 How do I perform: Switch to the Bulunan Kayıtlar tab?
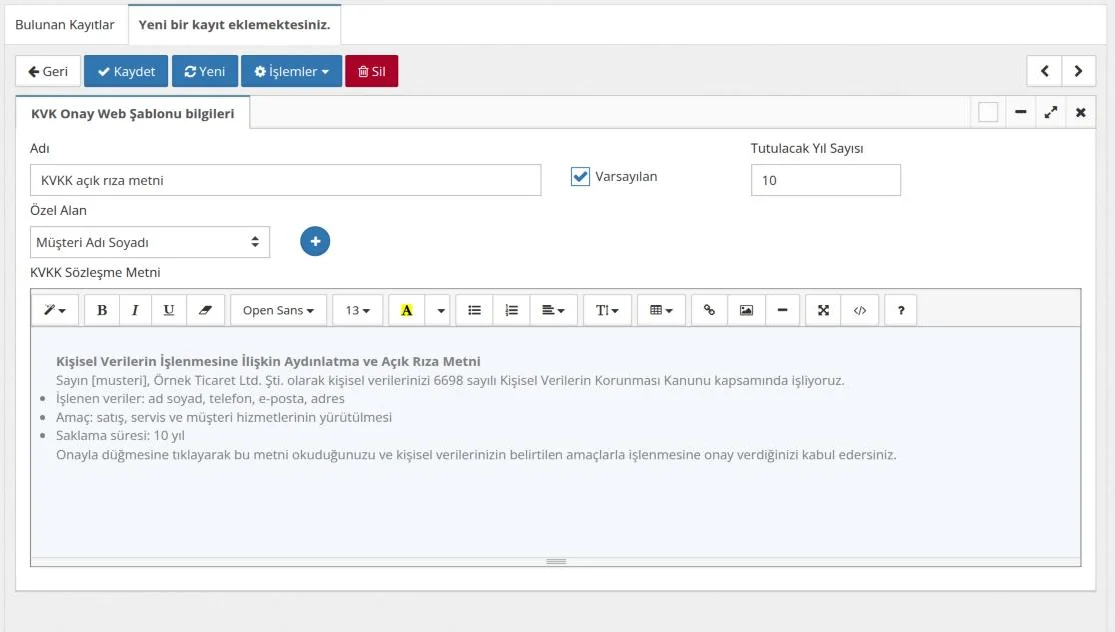coord(65,25)
